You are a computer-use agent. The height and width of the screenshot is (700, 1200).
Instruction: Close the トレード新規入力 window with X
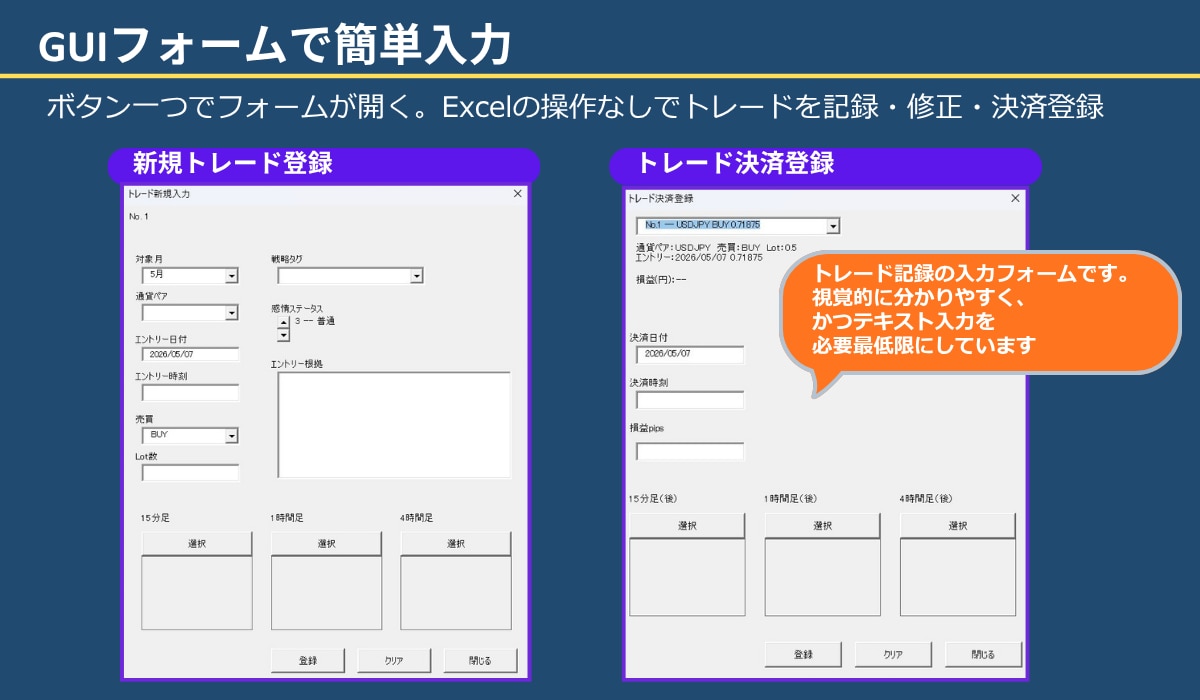517,194
